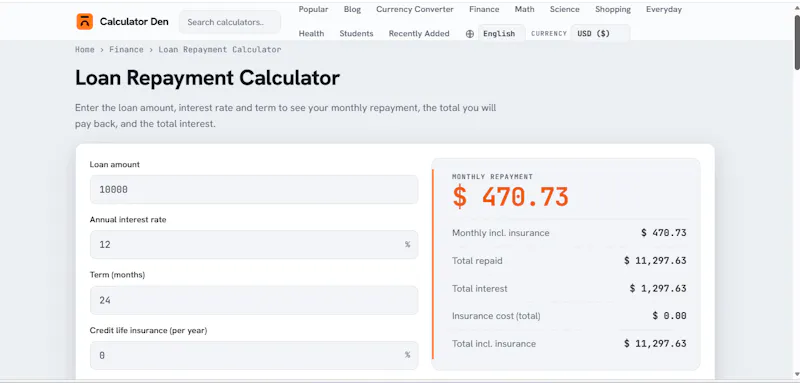Image resolution: width=800 pixels, height=383 pixels.
Task: Open the Blog menu item
Action: (x=352, y=9)
